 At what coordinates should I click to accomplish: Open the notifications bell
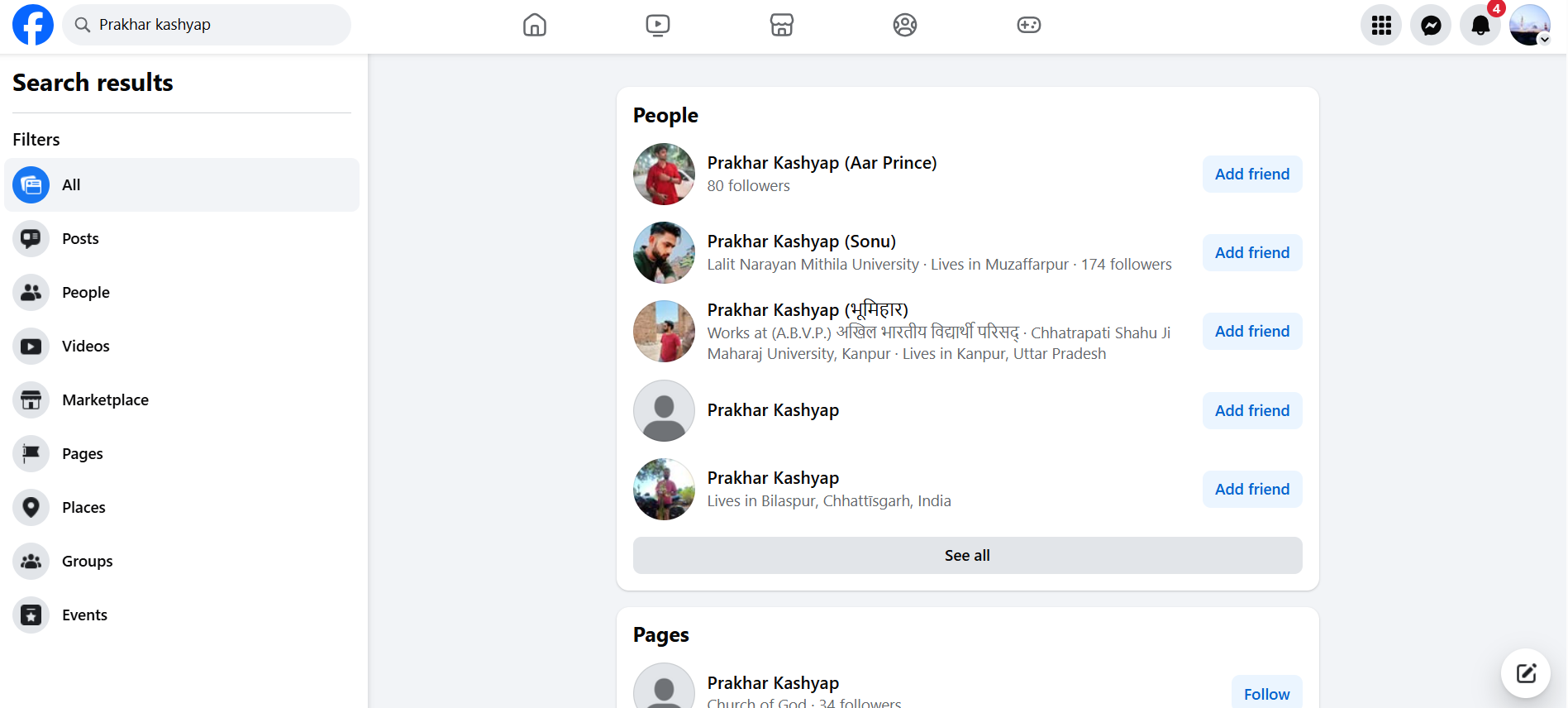pos(1480,25)
